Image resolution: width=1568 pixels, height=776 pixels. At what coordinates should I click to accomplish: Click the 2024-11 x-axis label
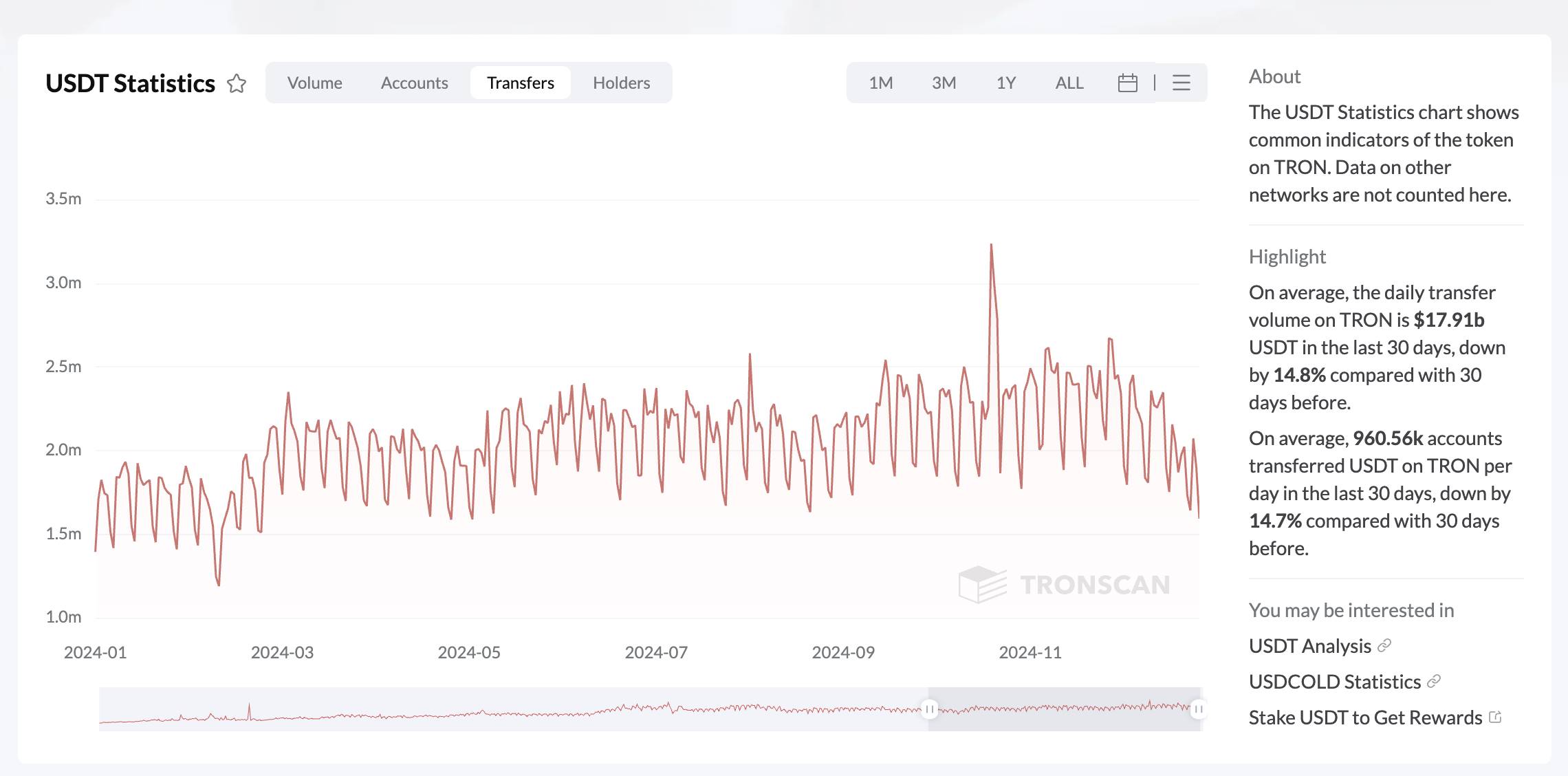click(x=1030, y=652)
